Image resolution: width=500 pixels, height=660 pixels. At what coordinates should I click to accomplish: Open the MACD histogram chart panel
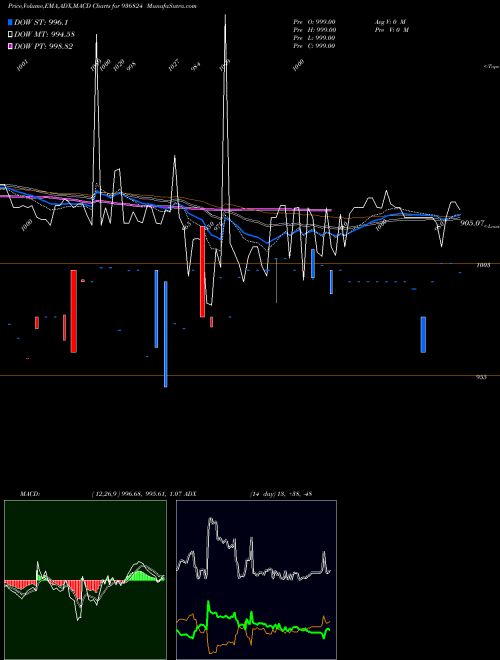(85, 580)
